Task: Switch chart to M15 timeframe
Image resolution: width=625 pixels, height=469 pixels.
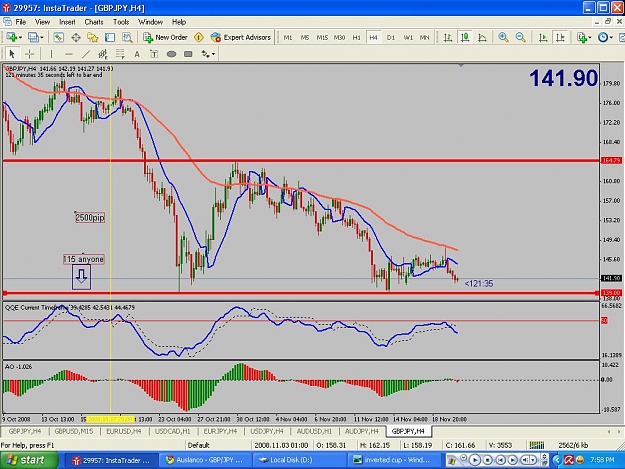Action: coord(322,37)
